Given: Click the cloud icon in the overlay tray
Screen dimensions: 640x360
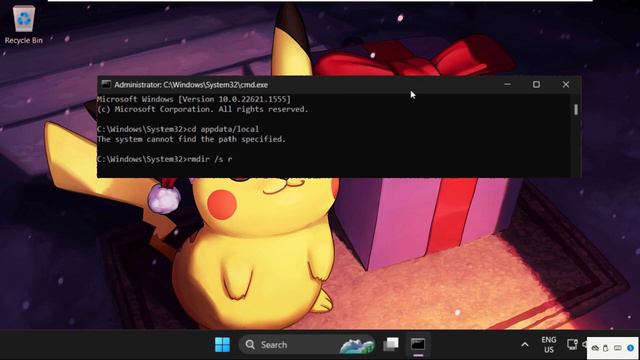Looking at the screenshot, I should pos(596,348).
